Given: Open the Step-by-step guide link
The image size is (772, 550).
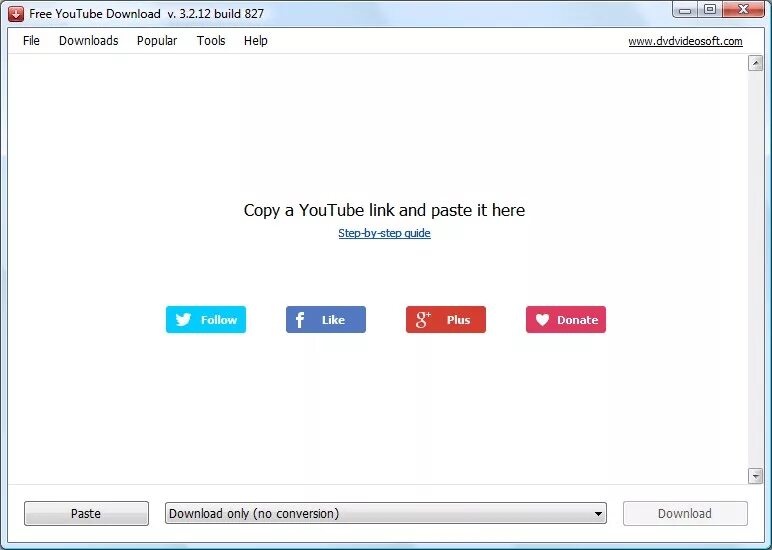Looking at the screenshot, I should [x=385, y=233].
